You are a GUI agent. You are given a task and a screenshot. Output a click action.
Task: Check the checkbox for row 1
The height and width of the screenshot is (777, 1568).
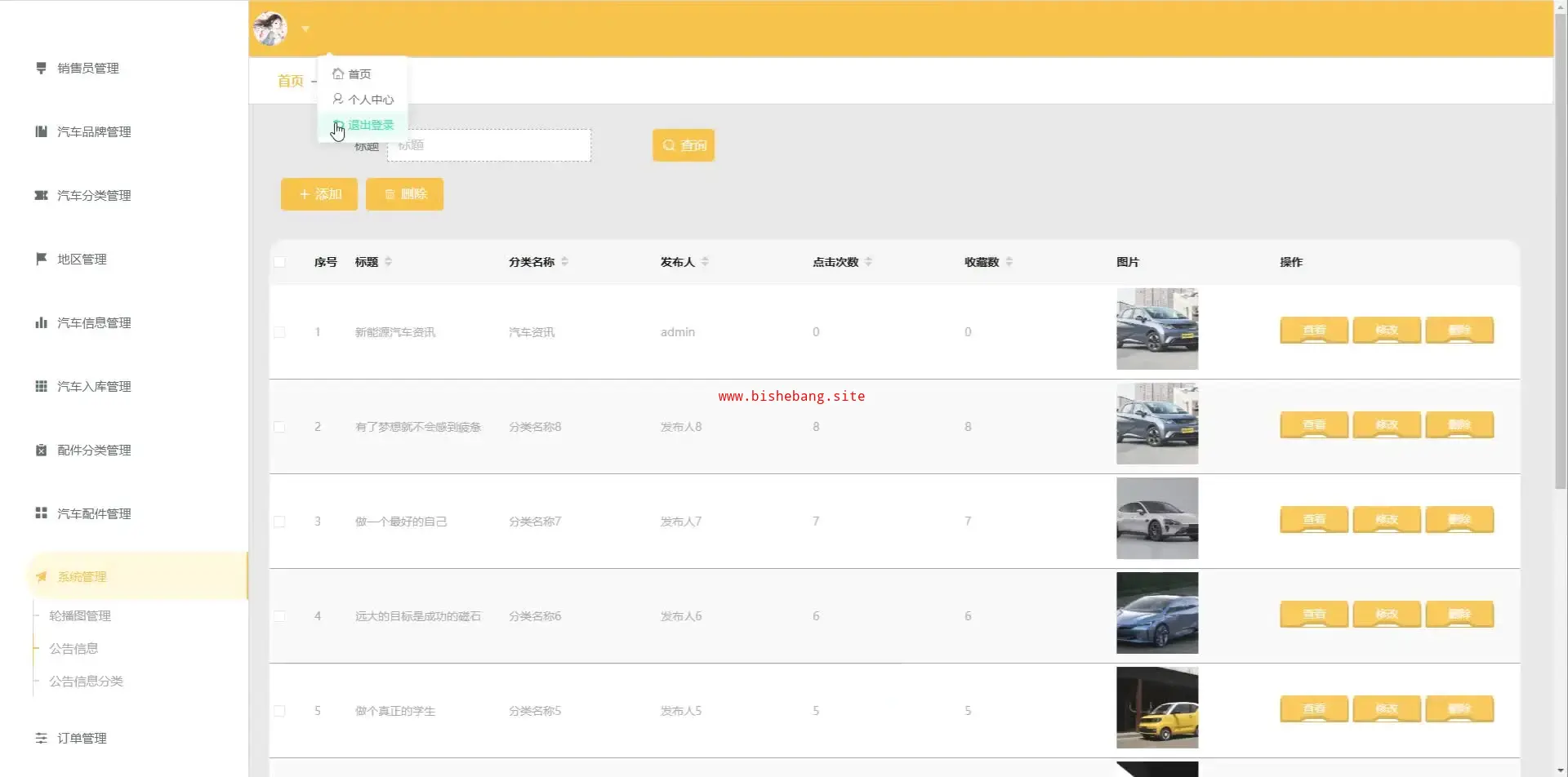pyautogui.click(x=279, y=332)
